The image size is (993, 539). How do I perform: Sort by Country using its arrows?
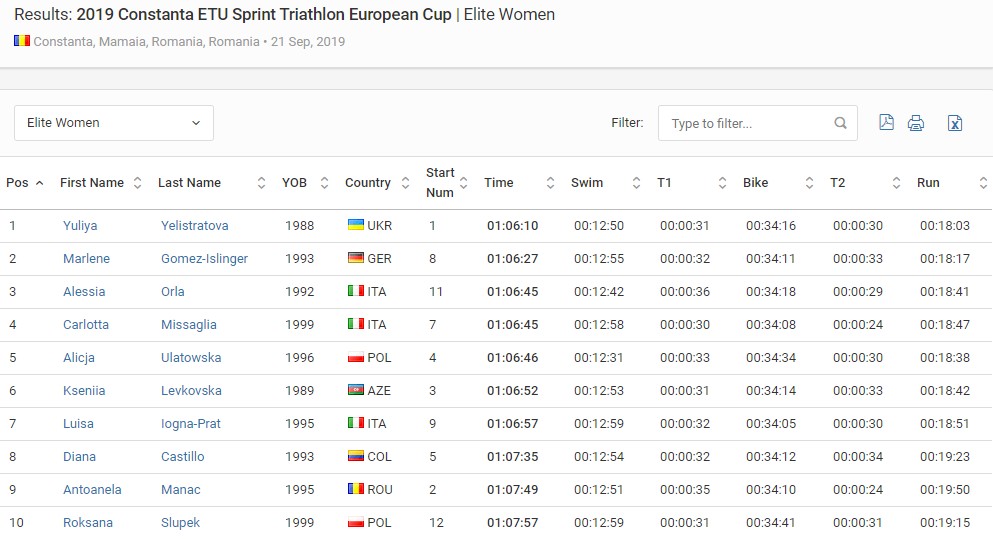click(405, 183)
